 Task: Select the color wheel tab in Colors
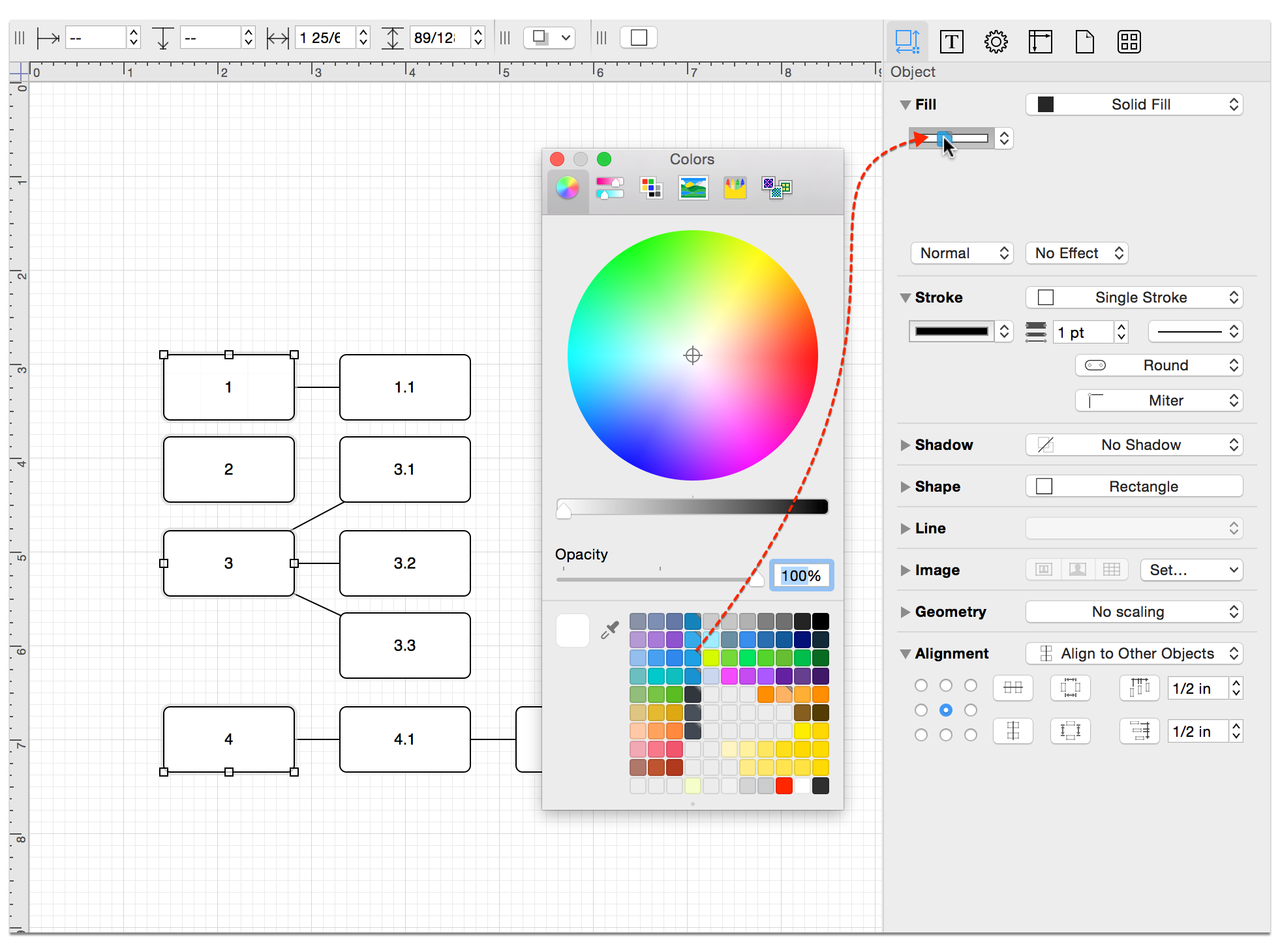coord(566,187)
